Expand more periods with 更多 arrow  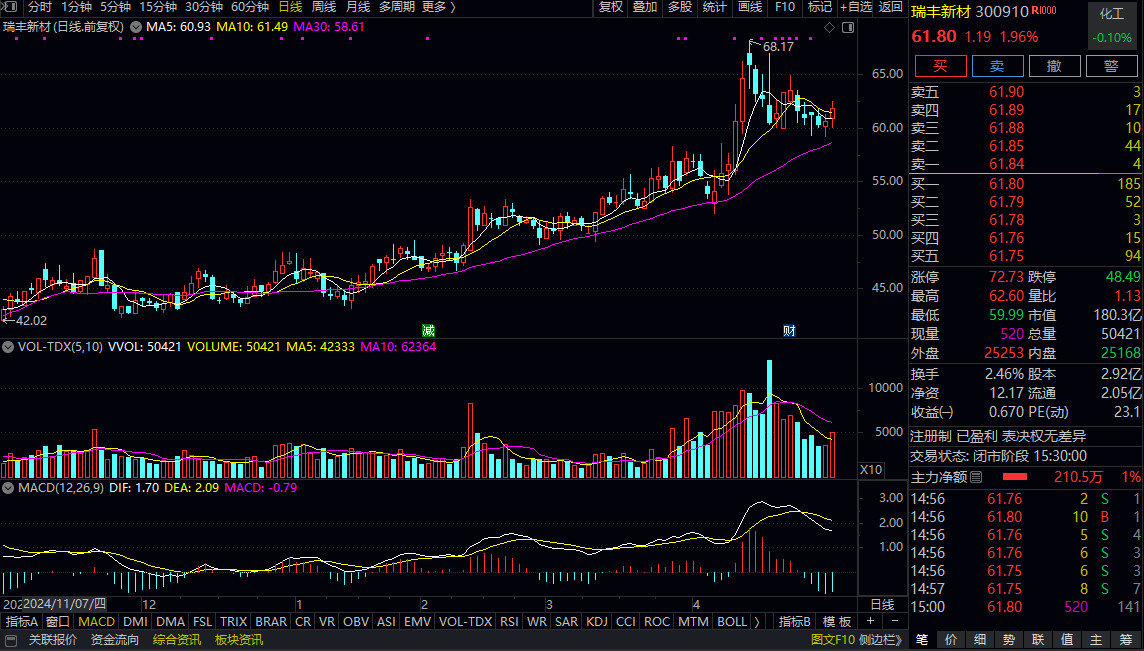click(438, 7)
